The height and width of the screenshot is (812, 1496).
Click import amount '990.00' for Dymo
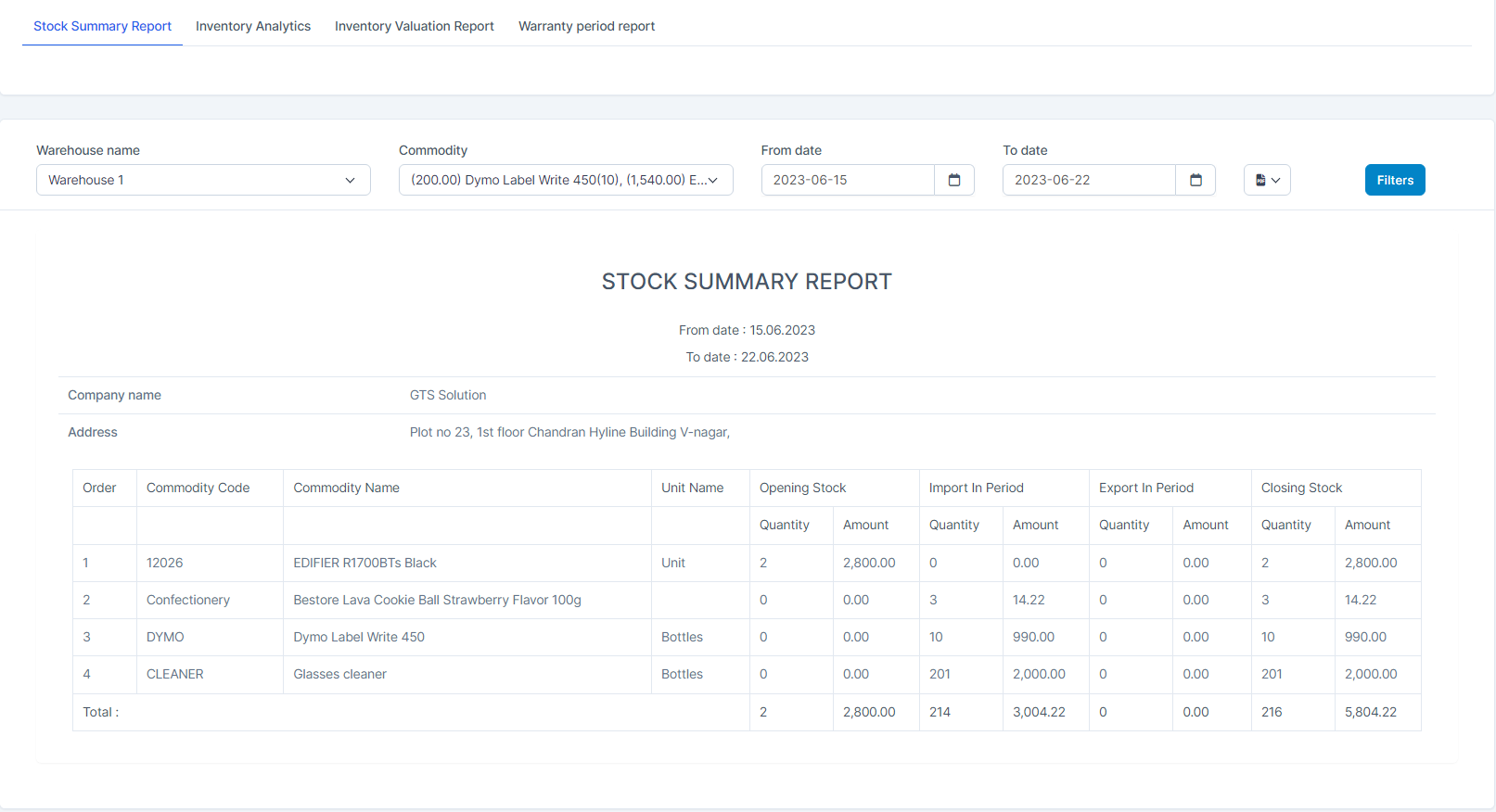coord(1033,637)
